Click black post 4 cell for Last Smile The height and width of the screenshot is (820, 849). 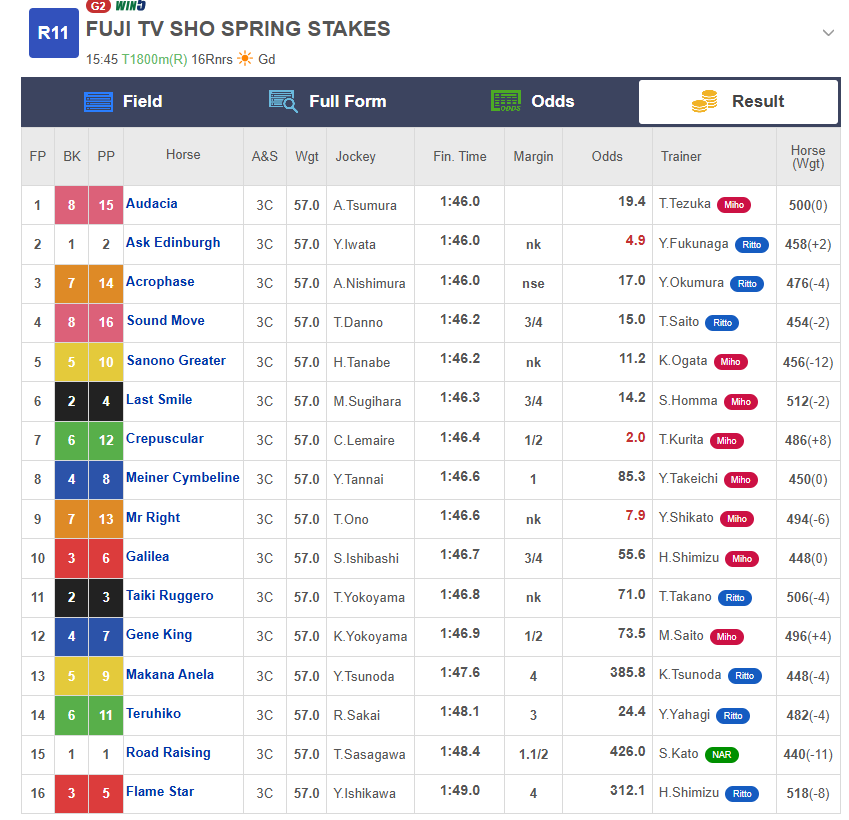[106, 401]
